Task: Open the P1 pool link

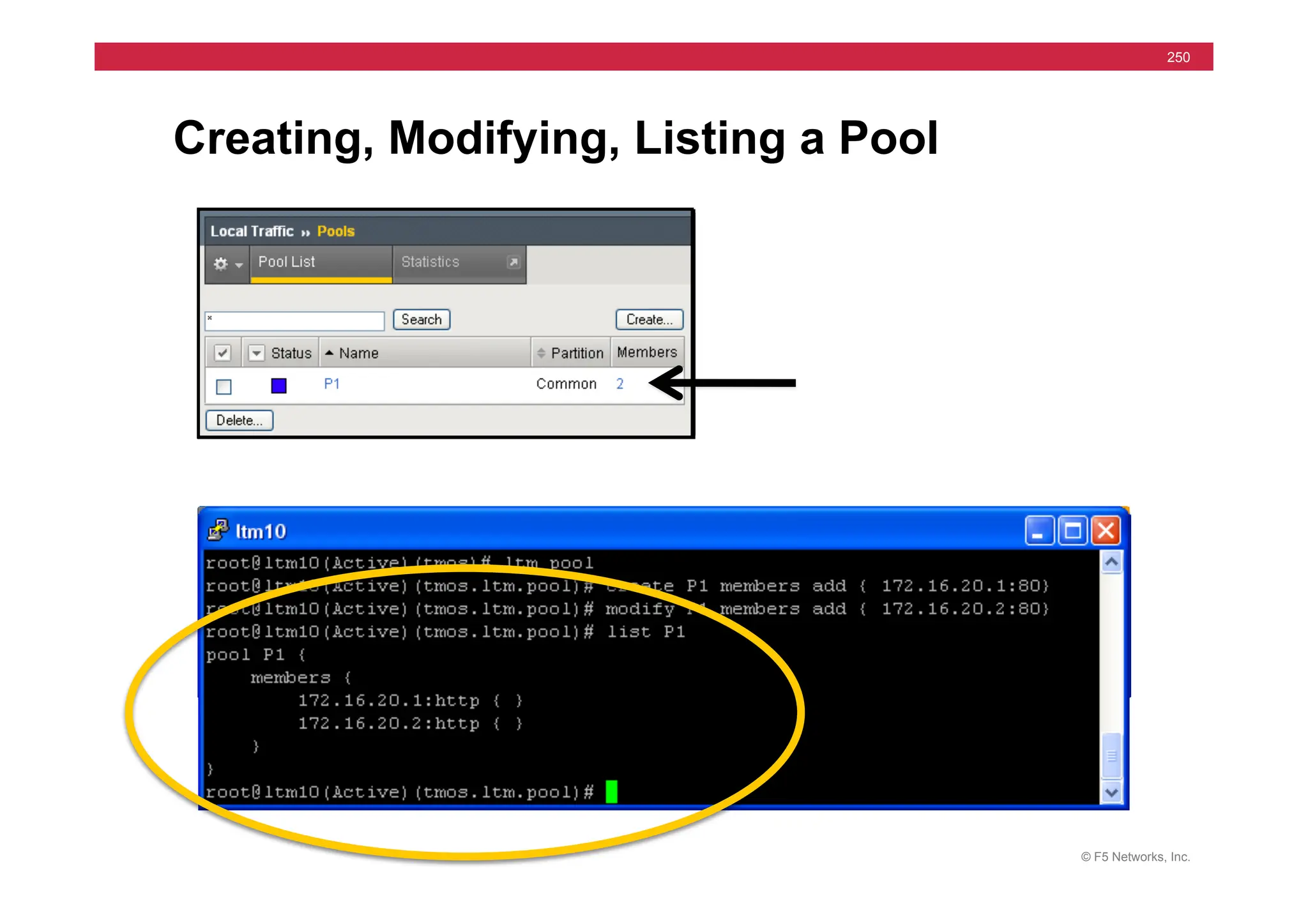Action: (x=331, y=384)
